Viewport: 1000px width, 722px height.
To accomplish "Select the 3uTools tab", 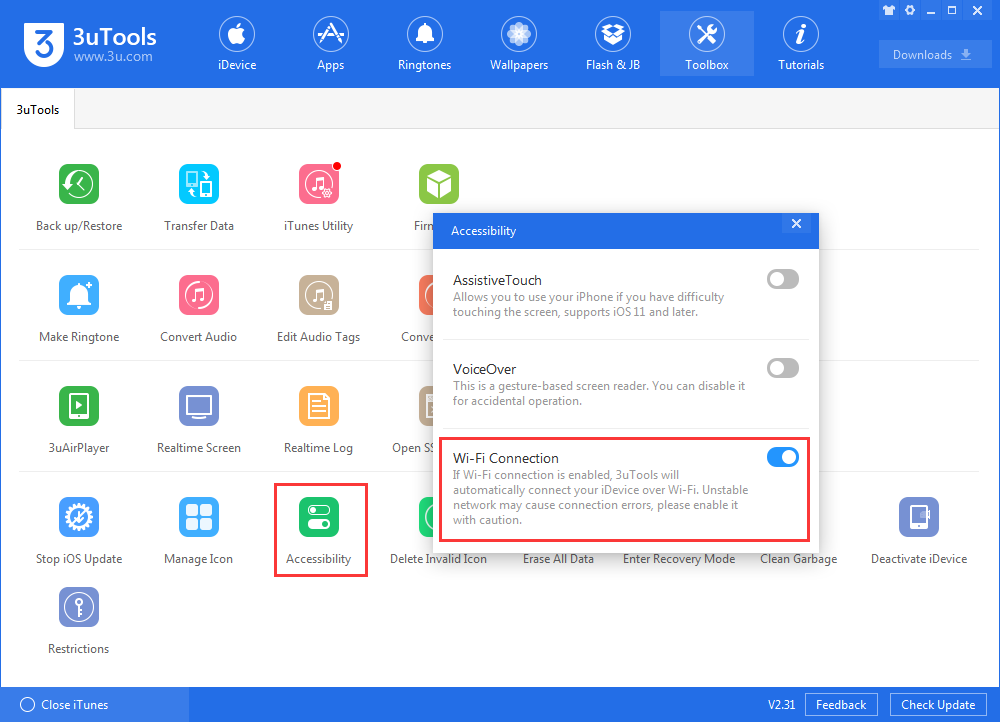I will [38, 110].
